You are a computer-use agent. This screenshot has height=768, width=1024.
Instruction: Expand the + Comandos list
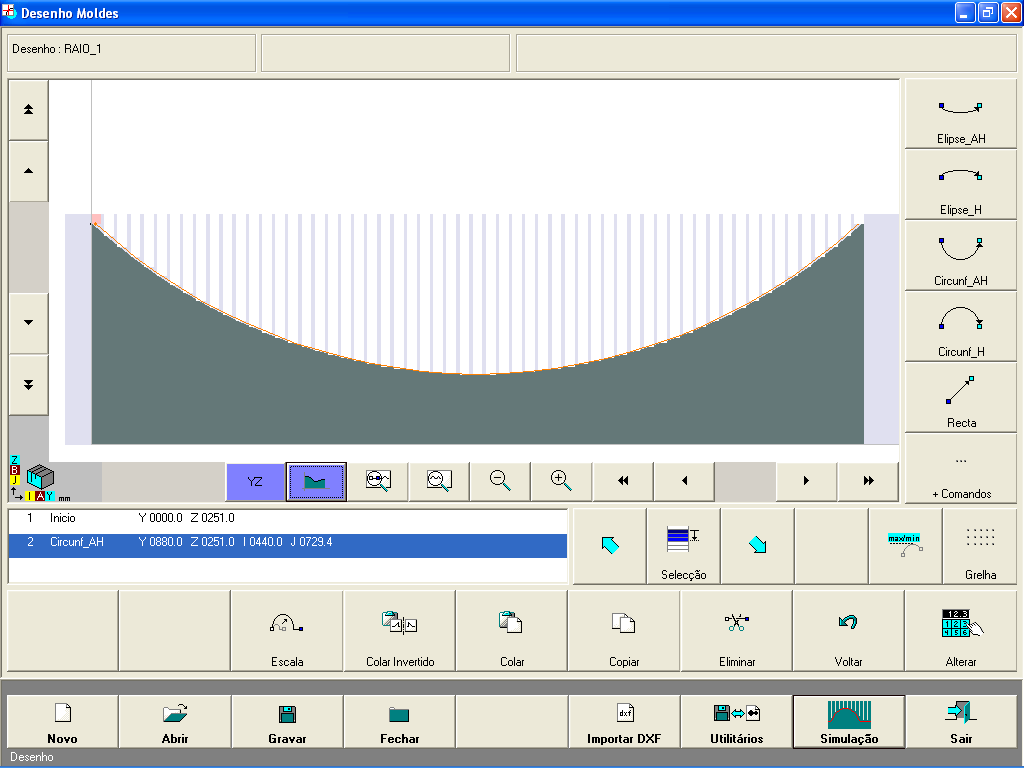[x=960, y=469]
